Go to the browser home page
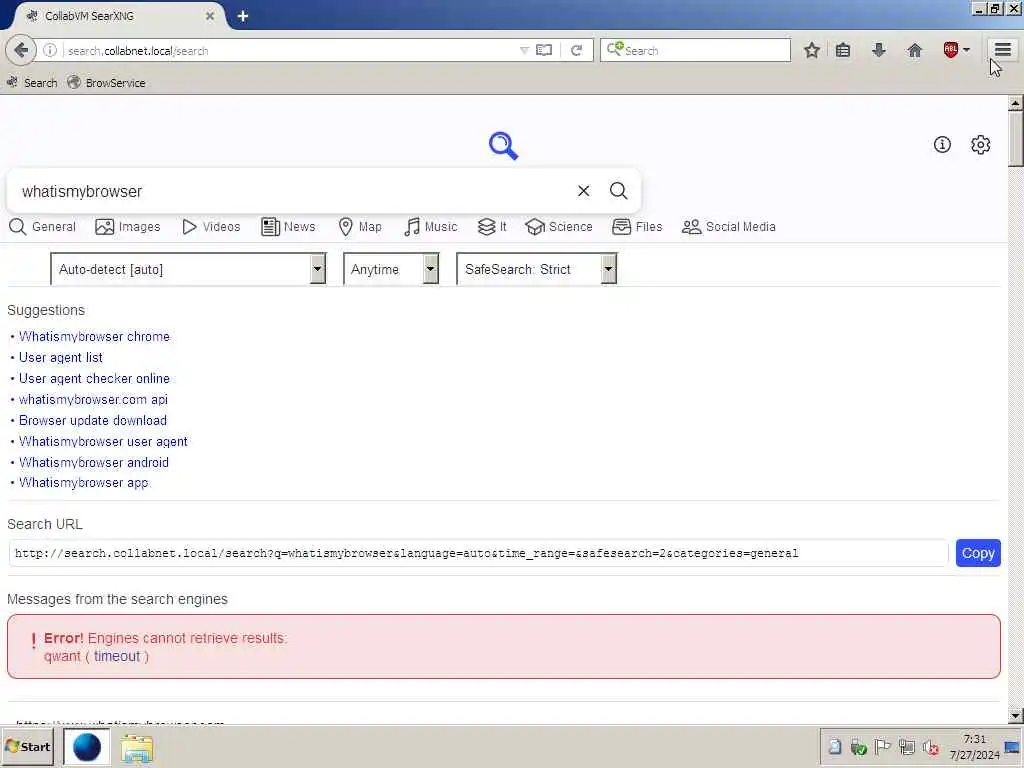1024x768 pixels. pos(914,50)
